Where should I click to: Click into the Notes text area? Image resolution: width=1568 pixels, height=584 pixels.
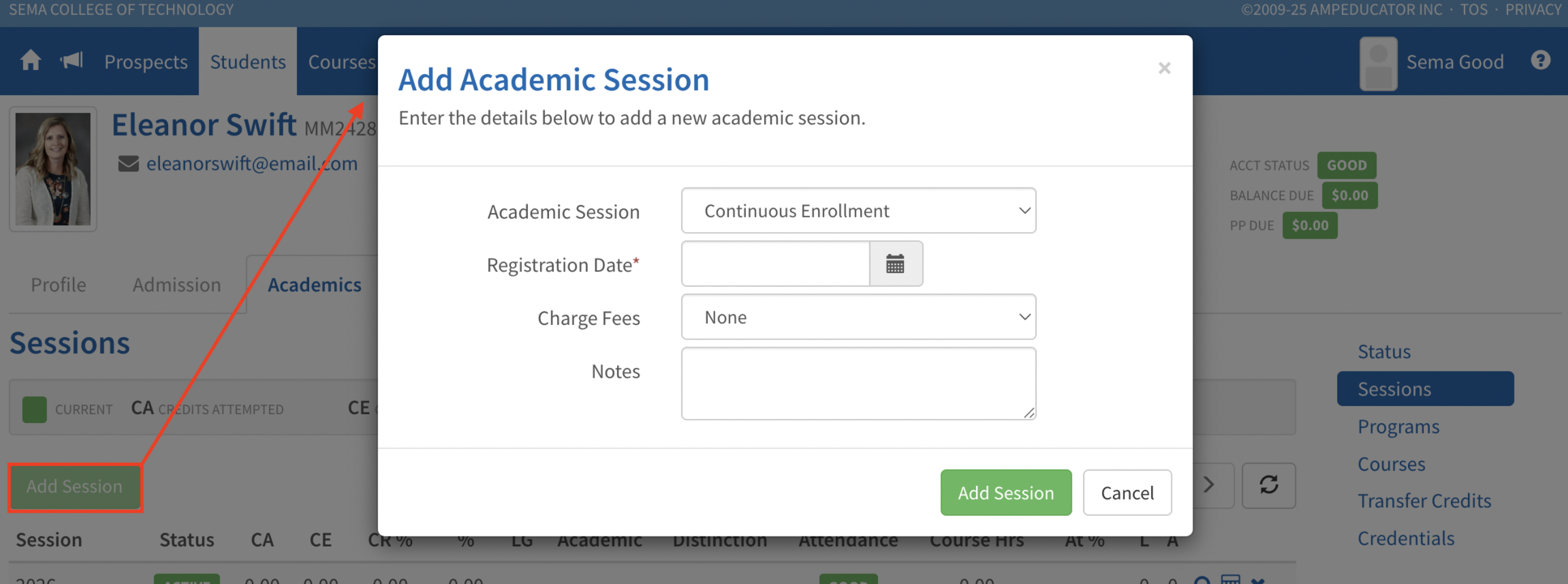tap(858, 383)
